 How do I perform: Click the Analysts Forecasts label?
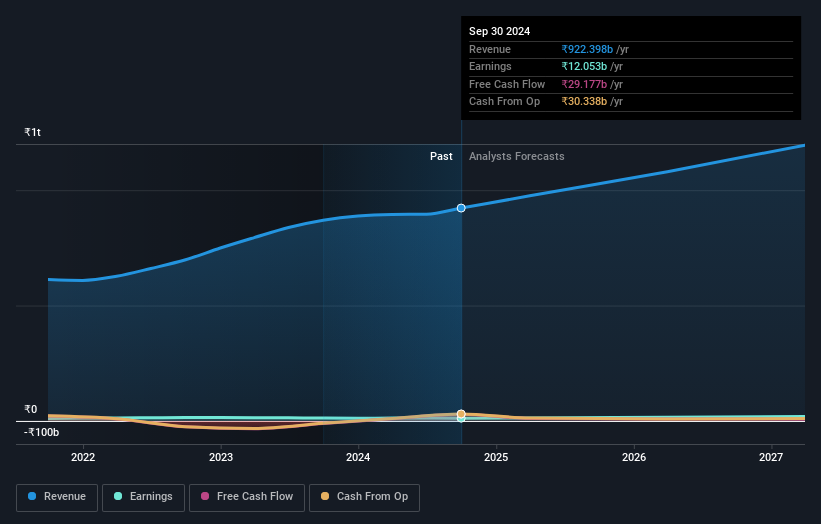pyautogui.click(x=517, y=157)
